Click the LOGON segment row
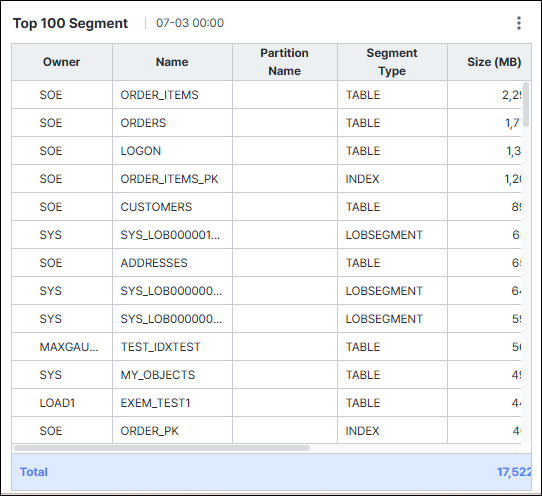This screenshot has width=542, height=496. click(267, 151)
